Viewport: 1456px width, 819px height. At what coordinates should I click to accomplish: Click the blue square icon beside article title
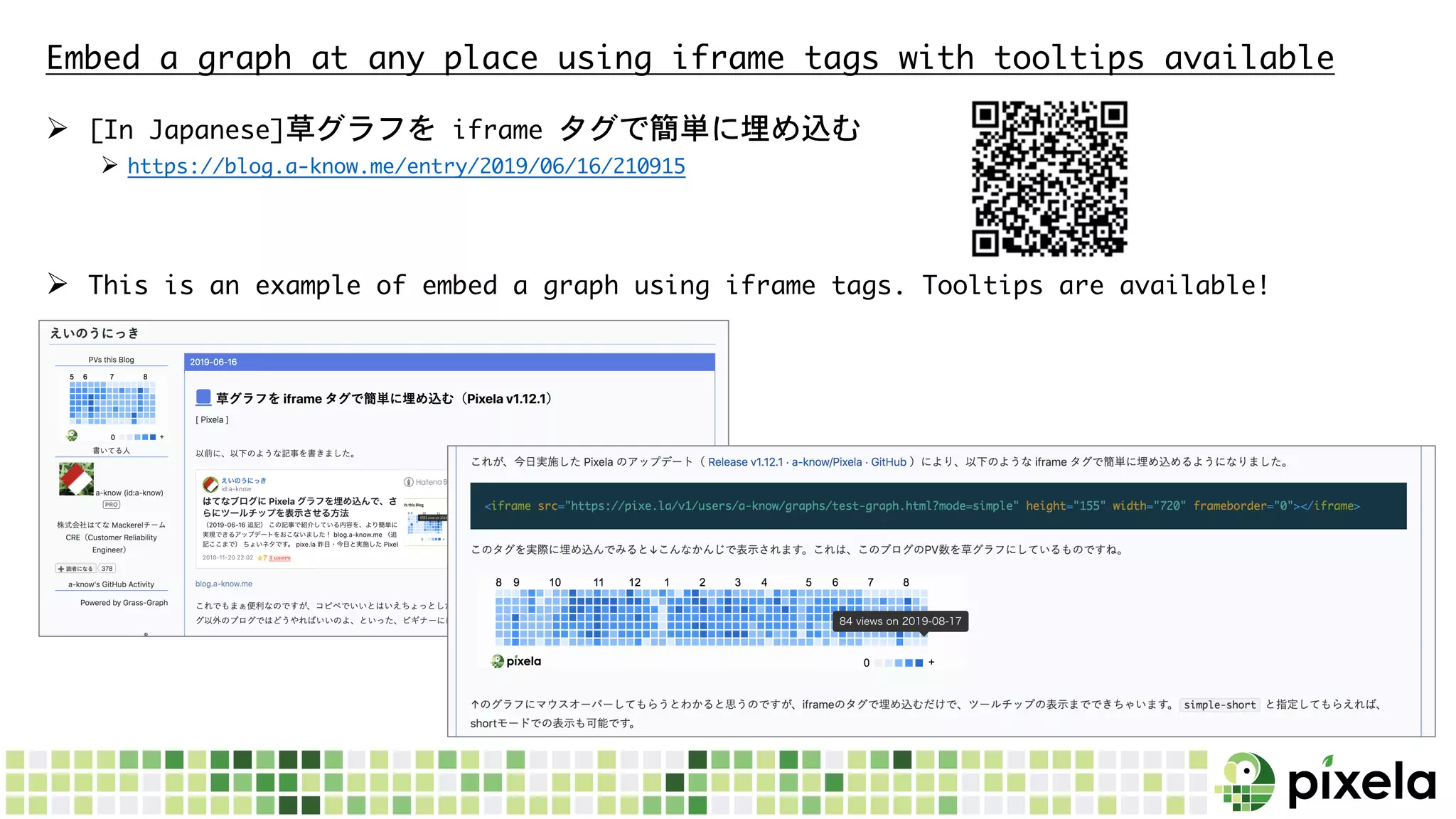(x=203, y=397)
